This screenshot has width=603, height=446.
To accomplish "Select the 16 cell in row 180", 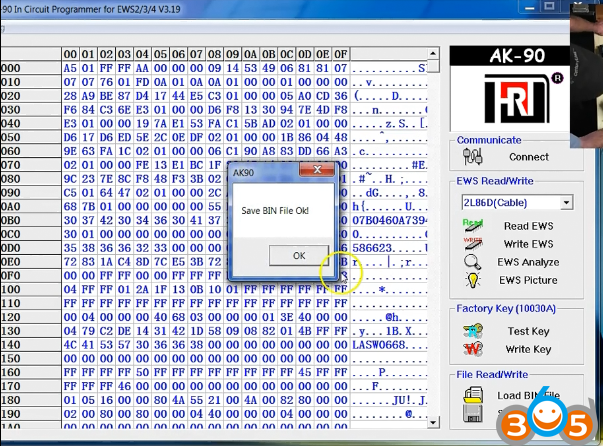I will (x=106, y=400).
